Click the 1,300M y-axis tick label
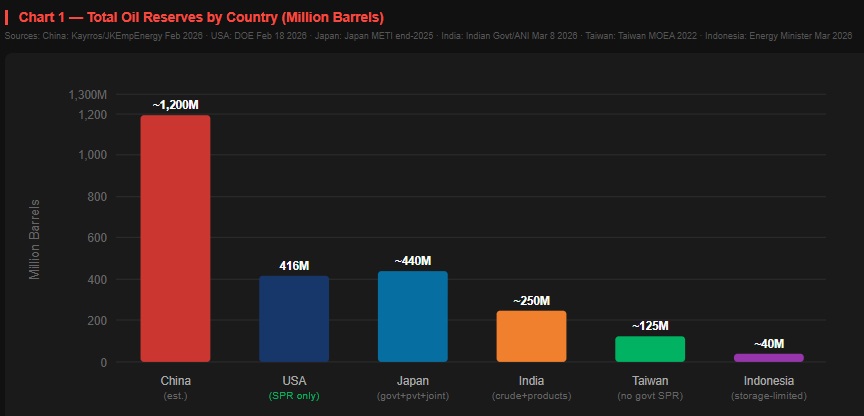Viewport: 864px width, 416px height. click(x=86, y=95)
